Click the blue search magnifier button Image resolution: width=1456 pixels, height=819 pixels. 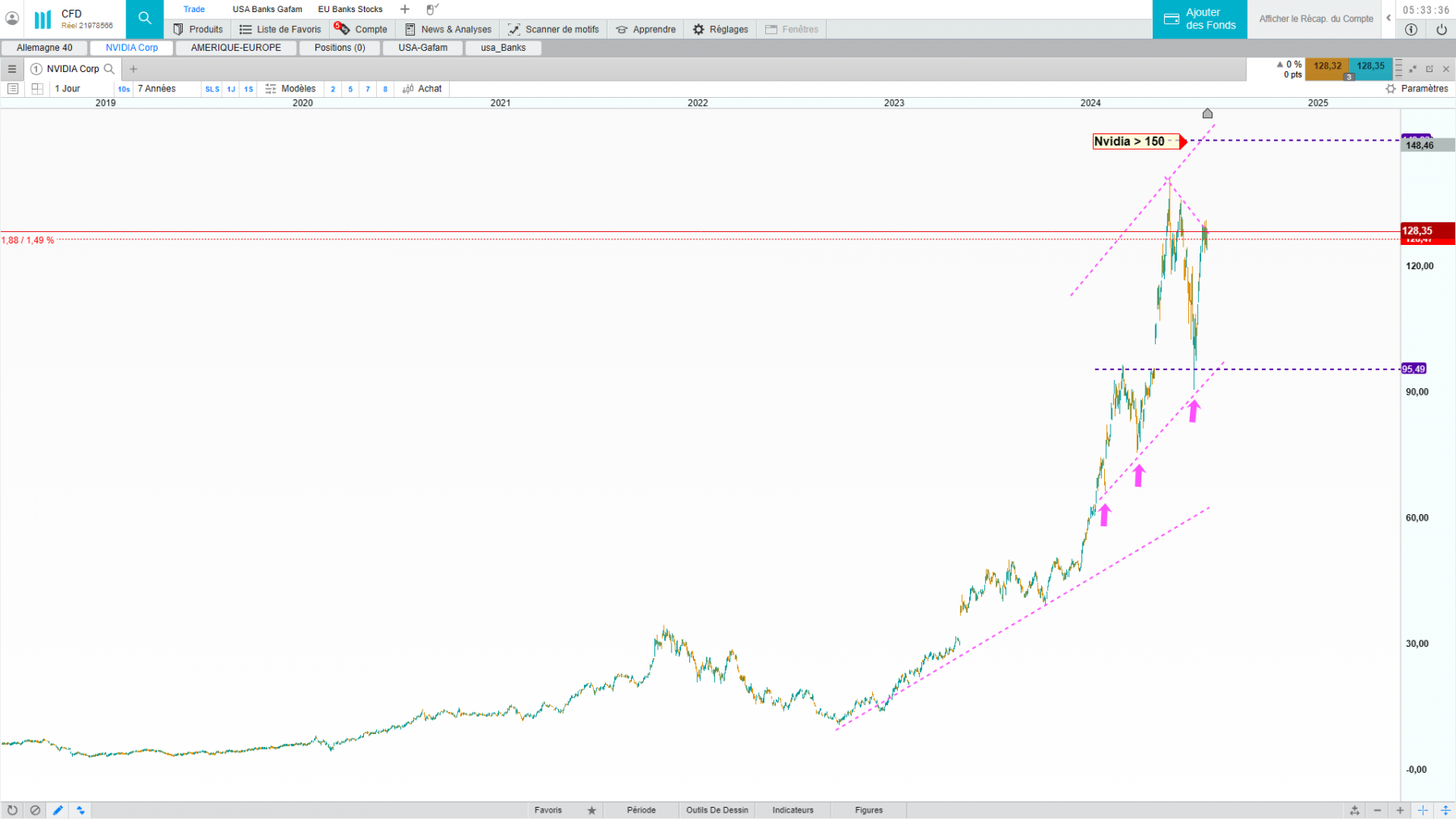145,18
